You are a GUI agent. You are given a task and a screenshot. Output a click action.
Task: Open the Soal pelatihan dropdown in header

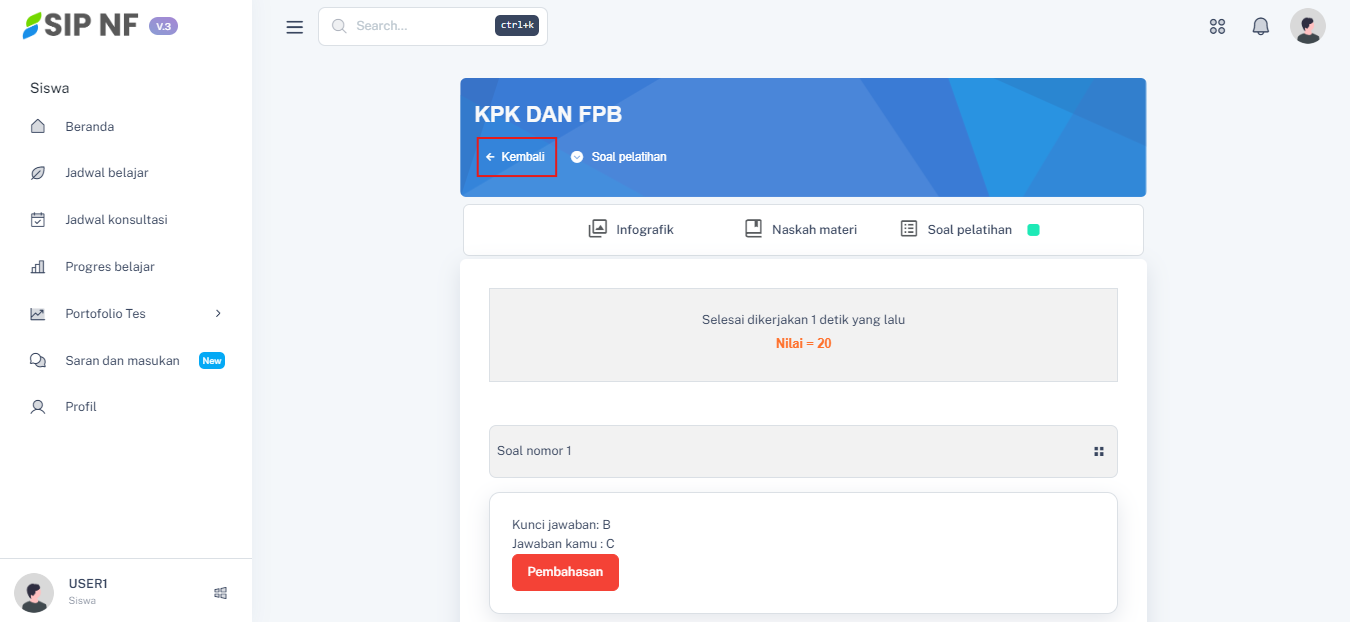[618, 157]
